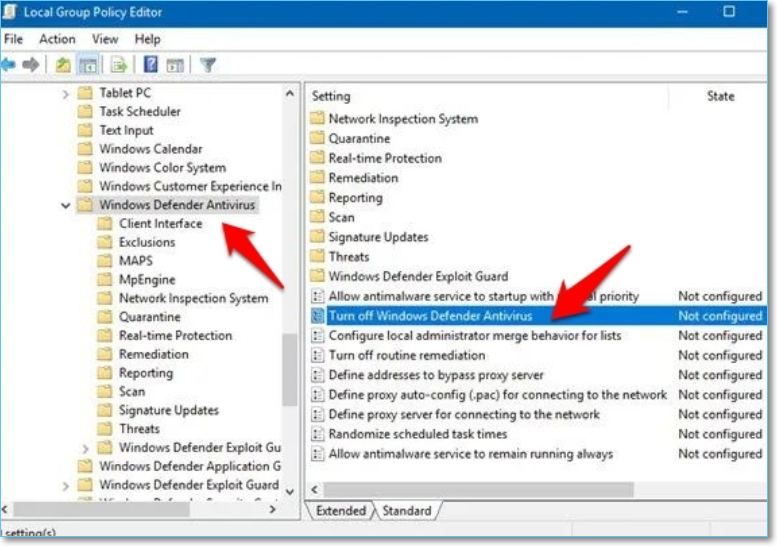
Task: Switch to the Extended tab
Action: (x=340, y=510)
